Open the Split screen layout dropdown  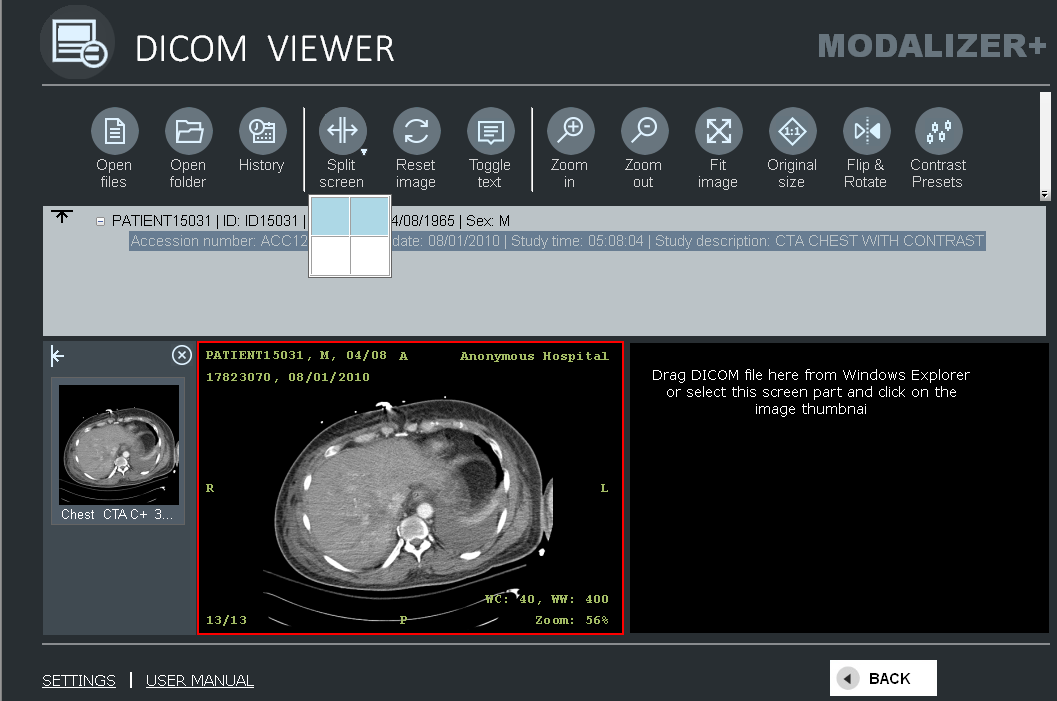pos(363,153)
